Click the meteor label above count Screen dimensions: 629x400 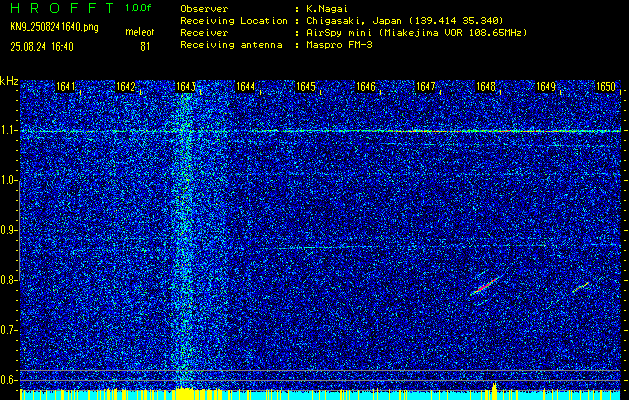[140, 32]
